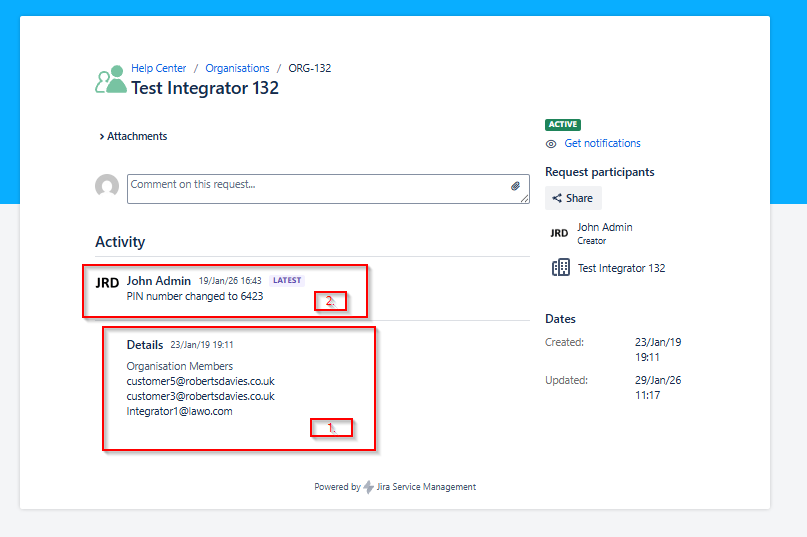
Task: Click the John Admin name in the Activity entry
Action: pyautogui.click(x=158, y=281)
